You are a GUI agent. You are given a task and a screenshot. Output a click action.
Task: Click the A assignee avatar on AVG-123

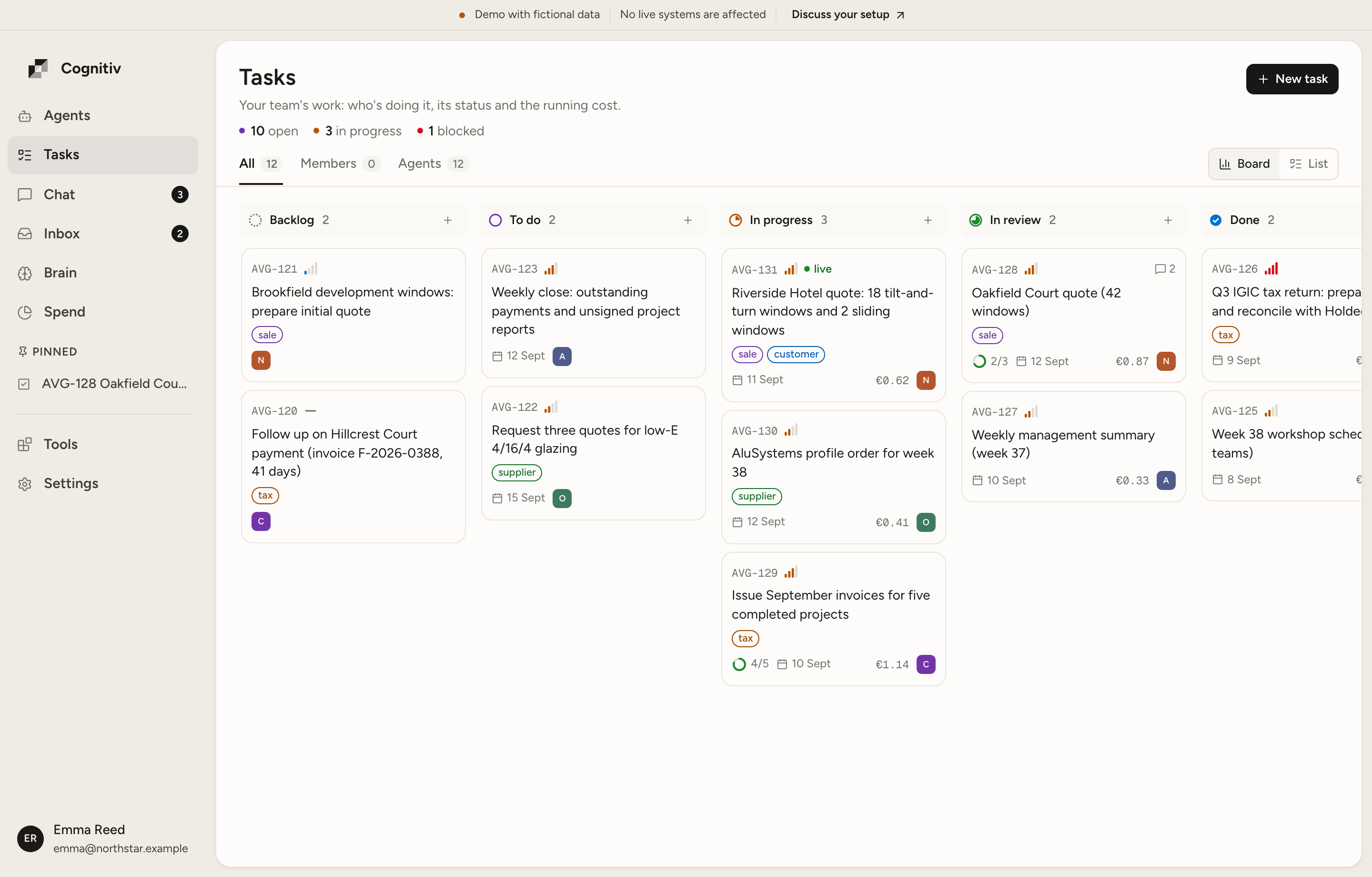point(562,357)
